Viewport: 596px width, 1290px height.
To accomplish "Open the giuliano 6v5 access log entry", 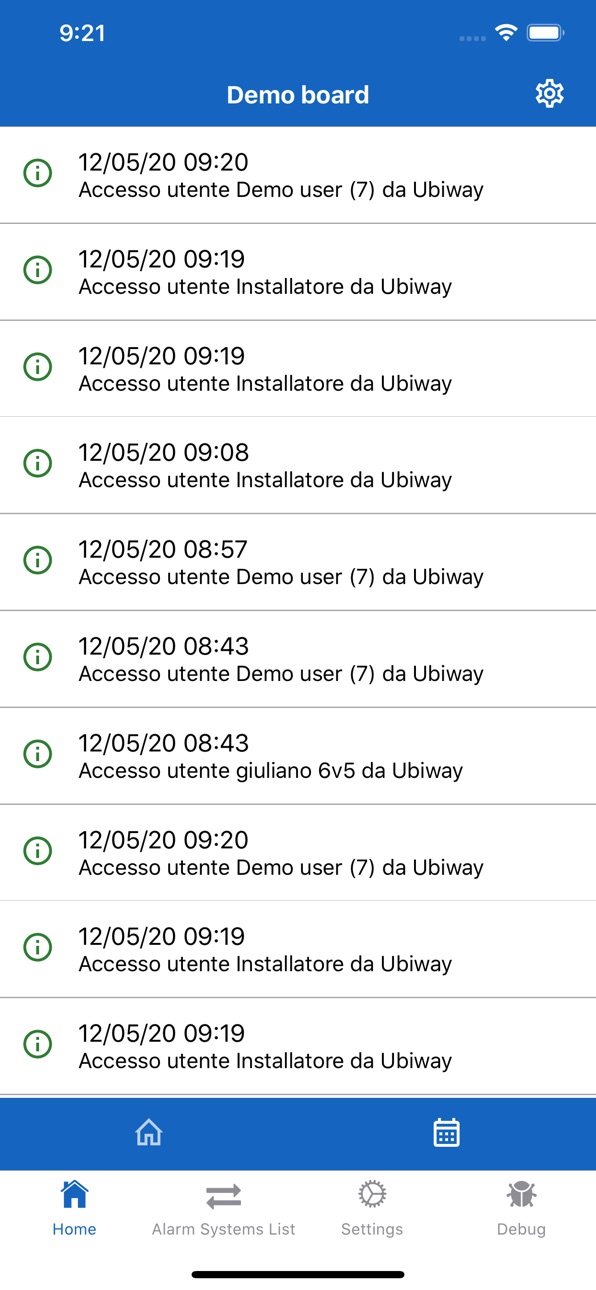I will point(298,756).
